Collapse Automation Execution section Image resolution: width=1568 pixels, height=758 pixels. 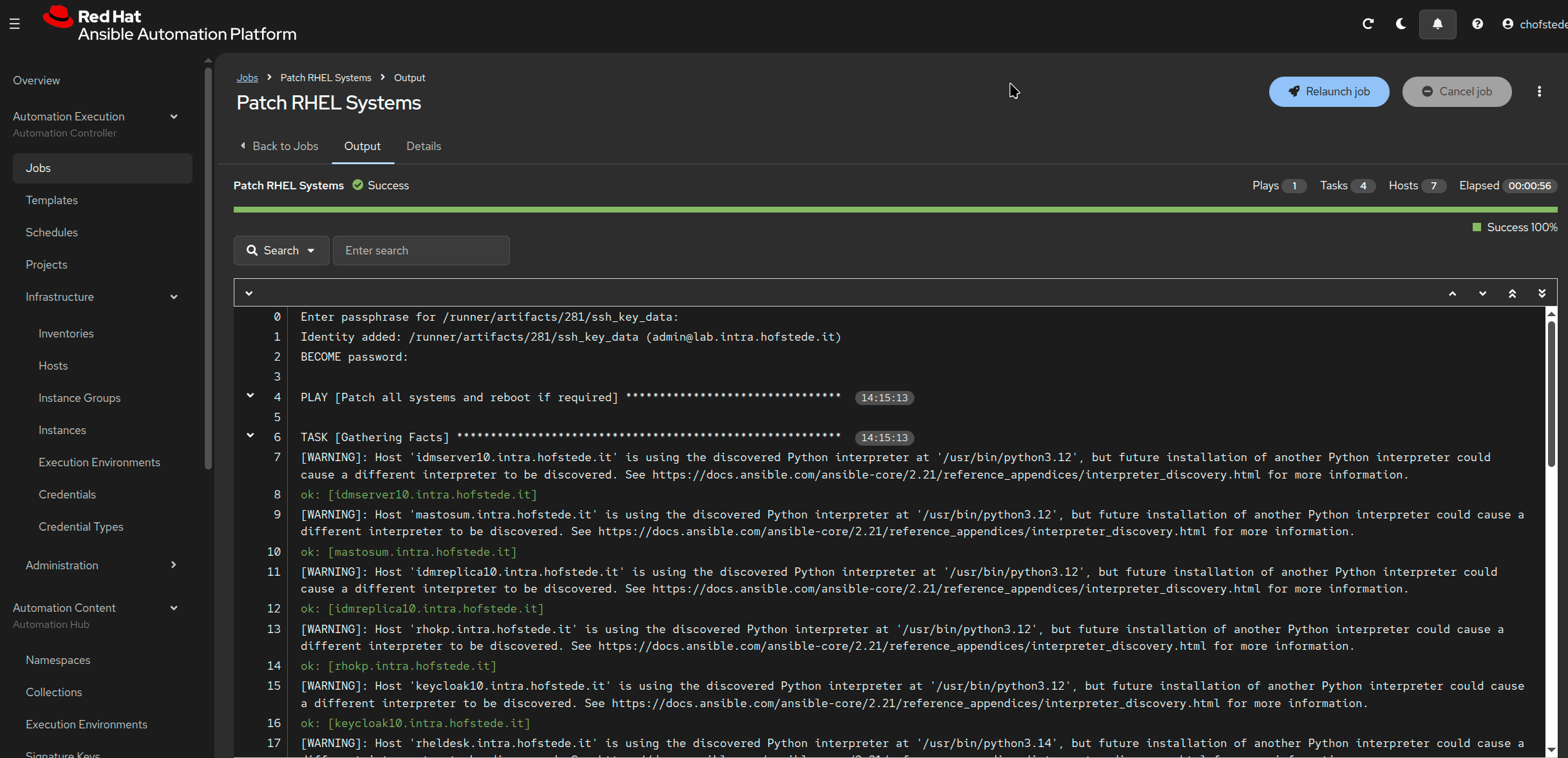tap(174, 117)
